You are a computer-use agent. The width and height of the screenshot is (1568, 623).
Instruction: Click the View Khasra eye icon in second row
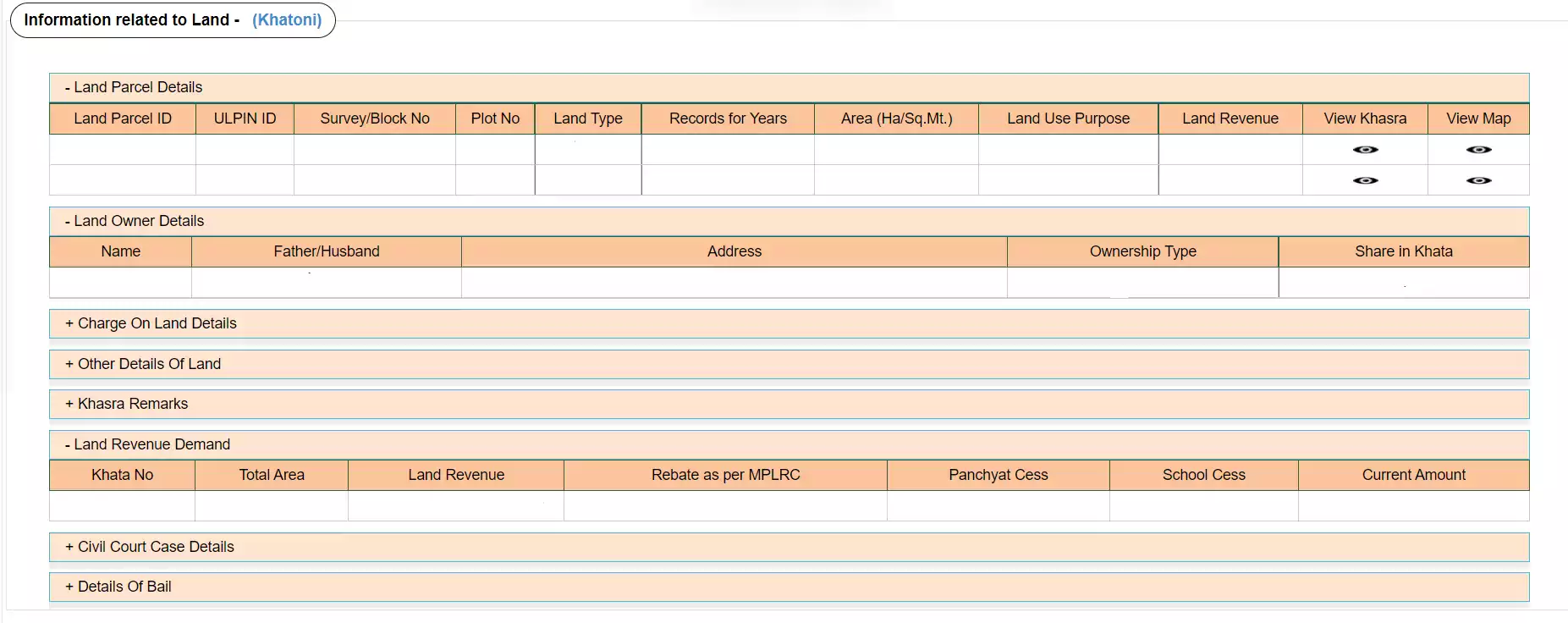tap(1365, 180)
